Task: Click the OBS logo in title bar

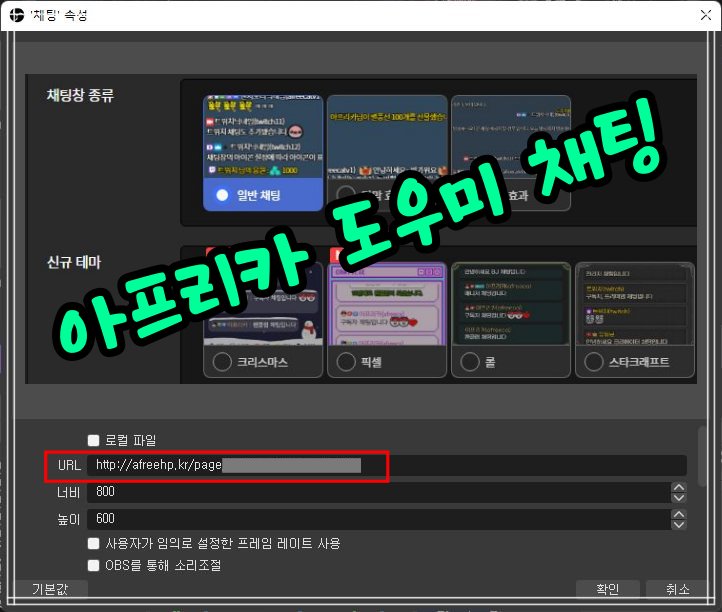Action: 16,15
